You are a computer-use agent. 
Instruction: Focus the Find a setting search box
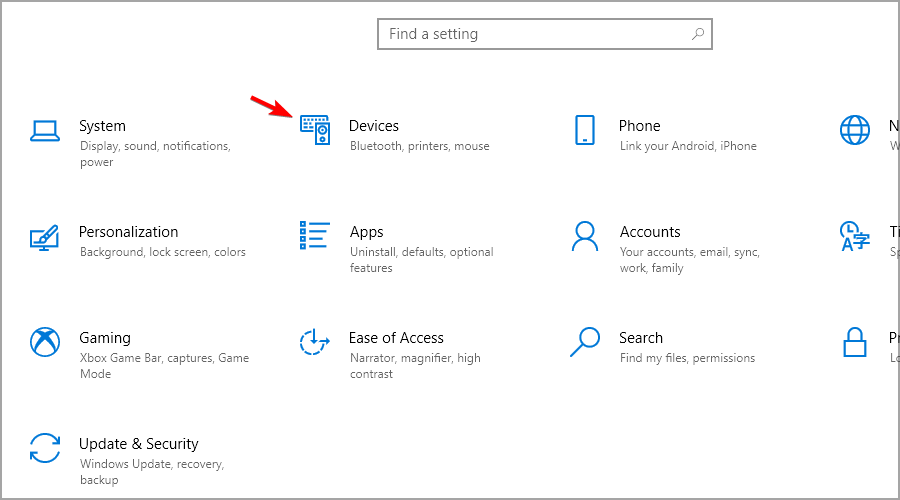[x=545, y=34]
